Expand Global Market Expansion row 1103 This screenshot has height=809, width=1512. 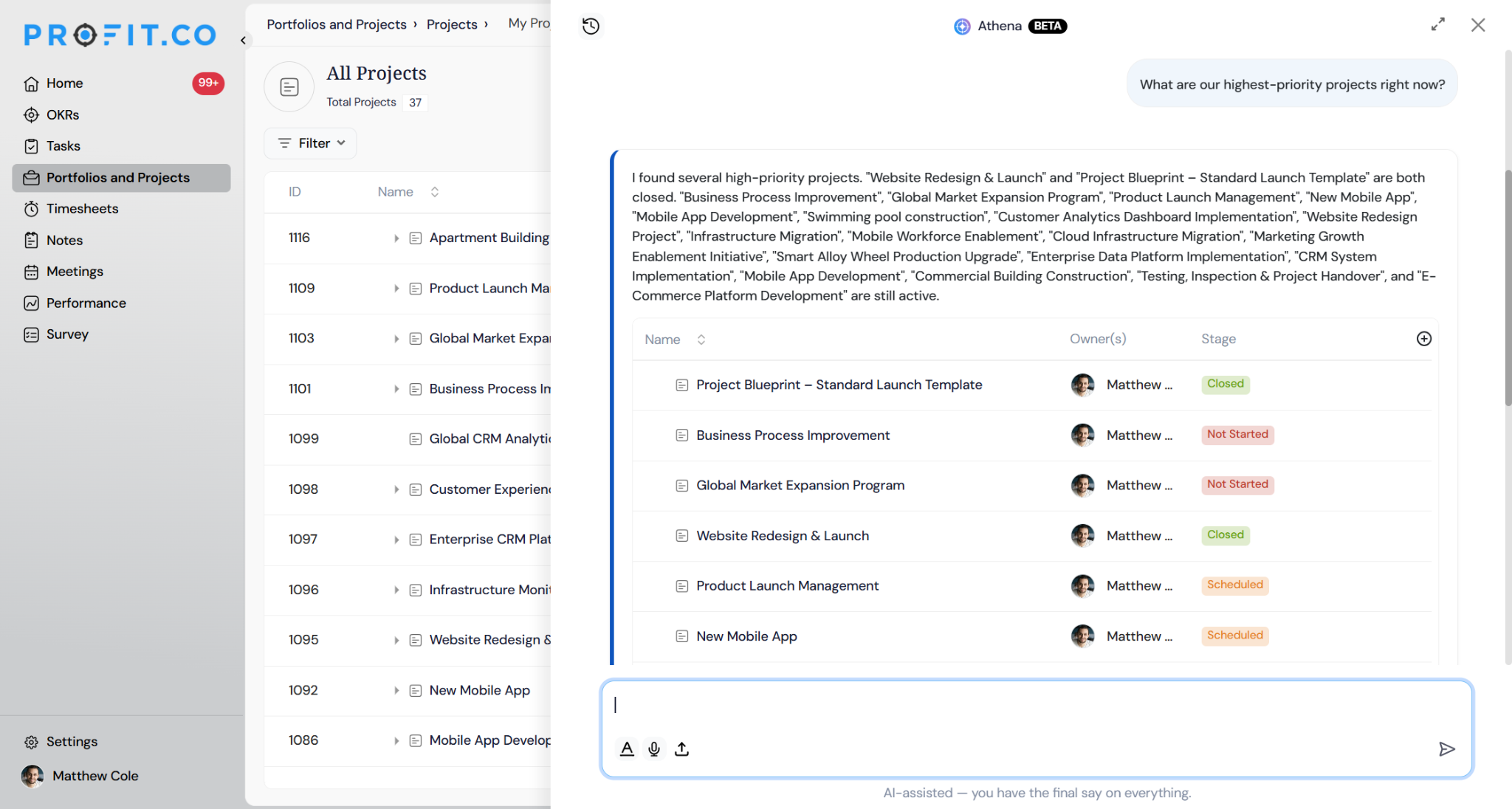[x=396, y=338]
